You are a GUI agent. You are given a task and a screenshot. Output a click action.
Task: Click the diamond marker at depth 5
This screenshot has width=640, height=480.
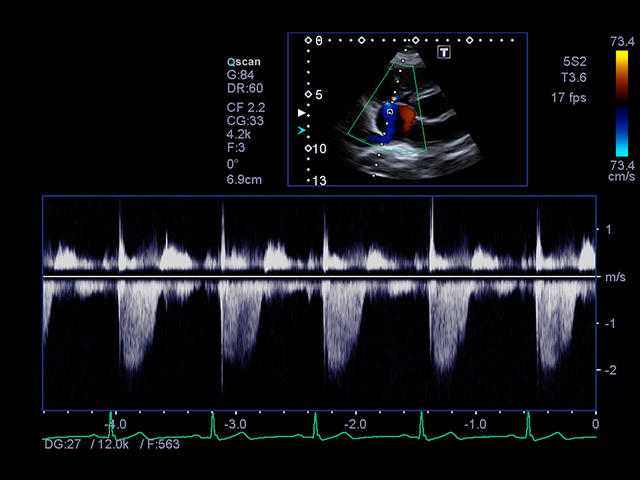(308, 94)
